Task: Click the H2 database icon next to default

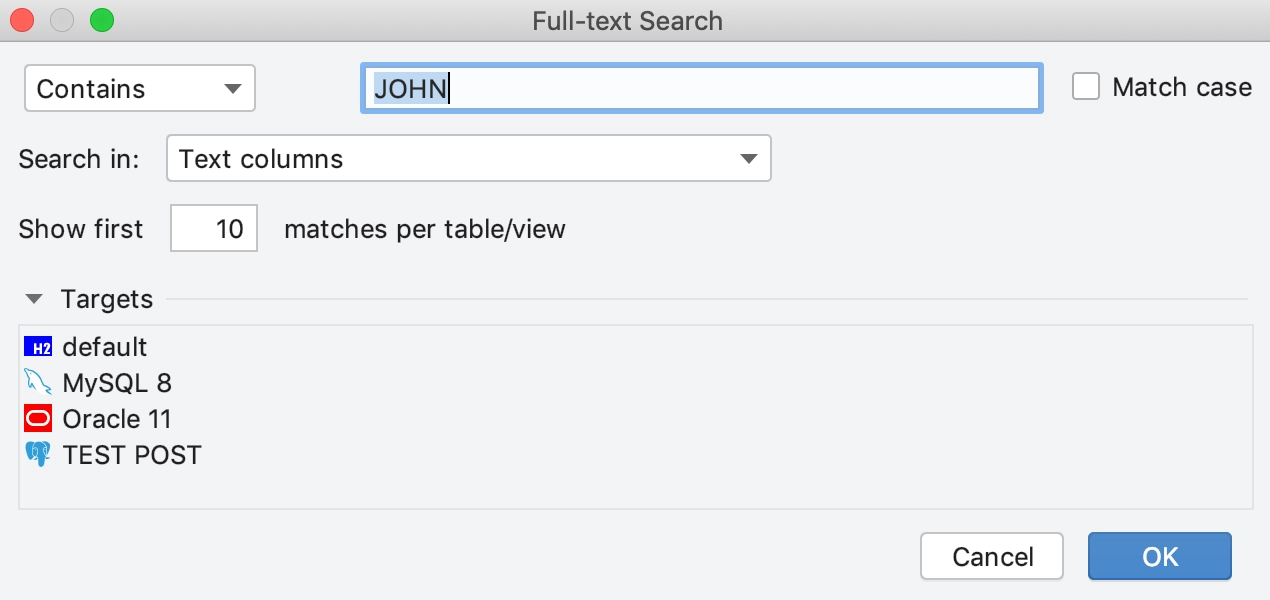Action: coord(38,347)
